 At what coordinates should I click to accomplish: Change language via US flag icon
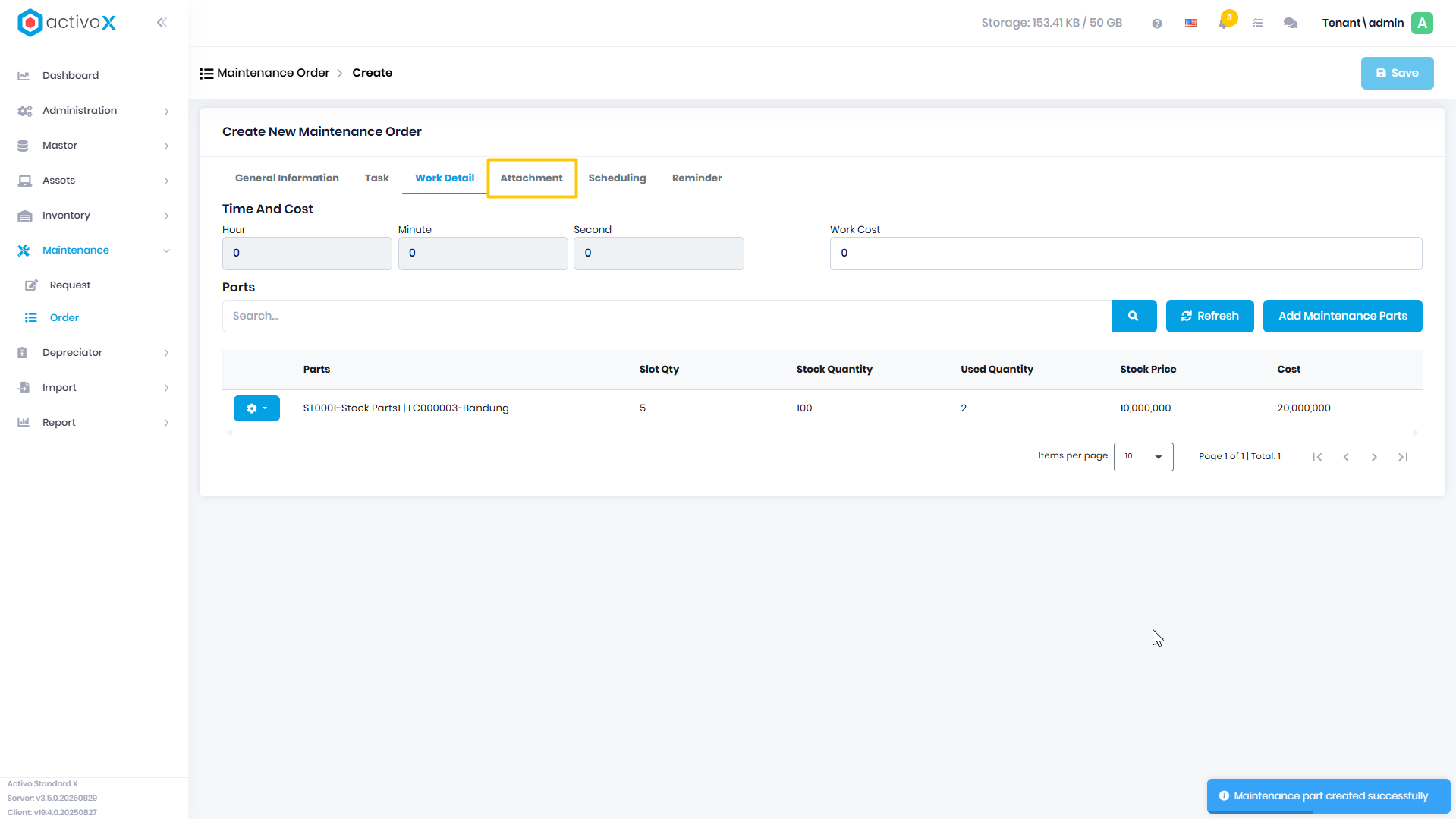click(x=1190, y=24)
